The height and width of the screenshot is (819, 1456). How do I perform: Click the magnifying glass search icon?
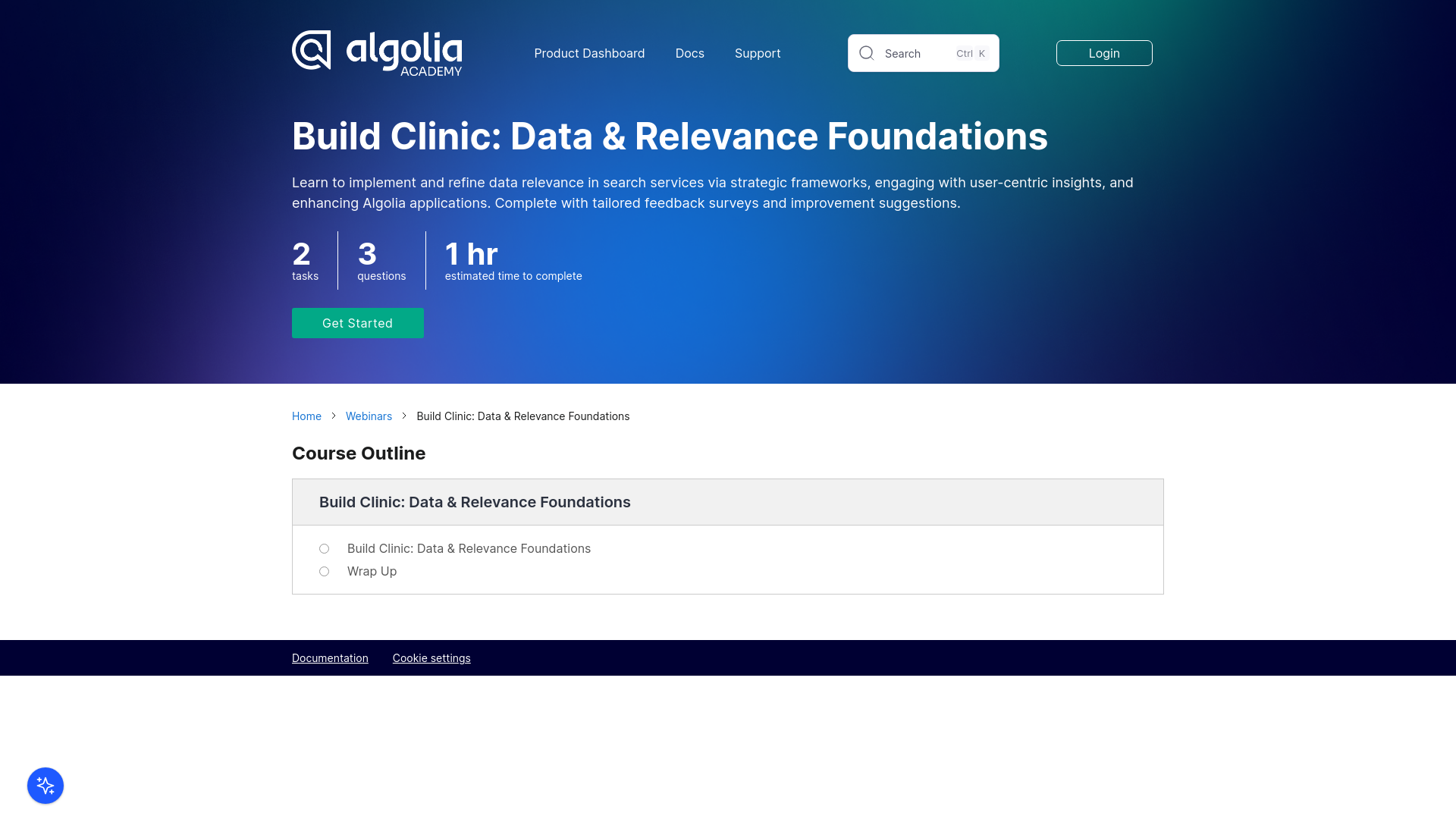point(867,53)
